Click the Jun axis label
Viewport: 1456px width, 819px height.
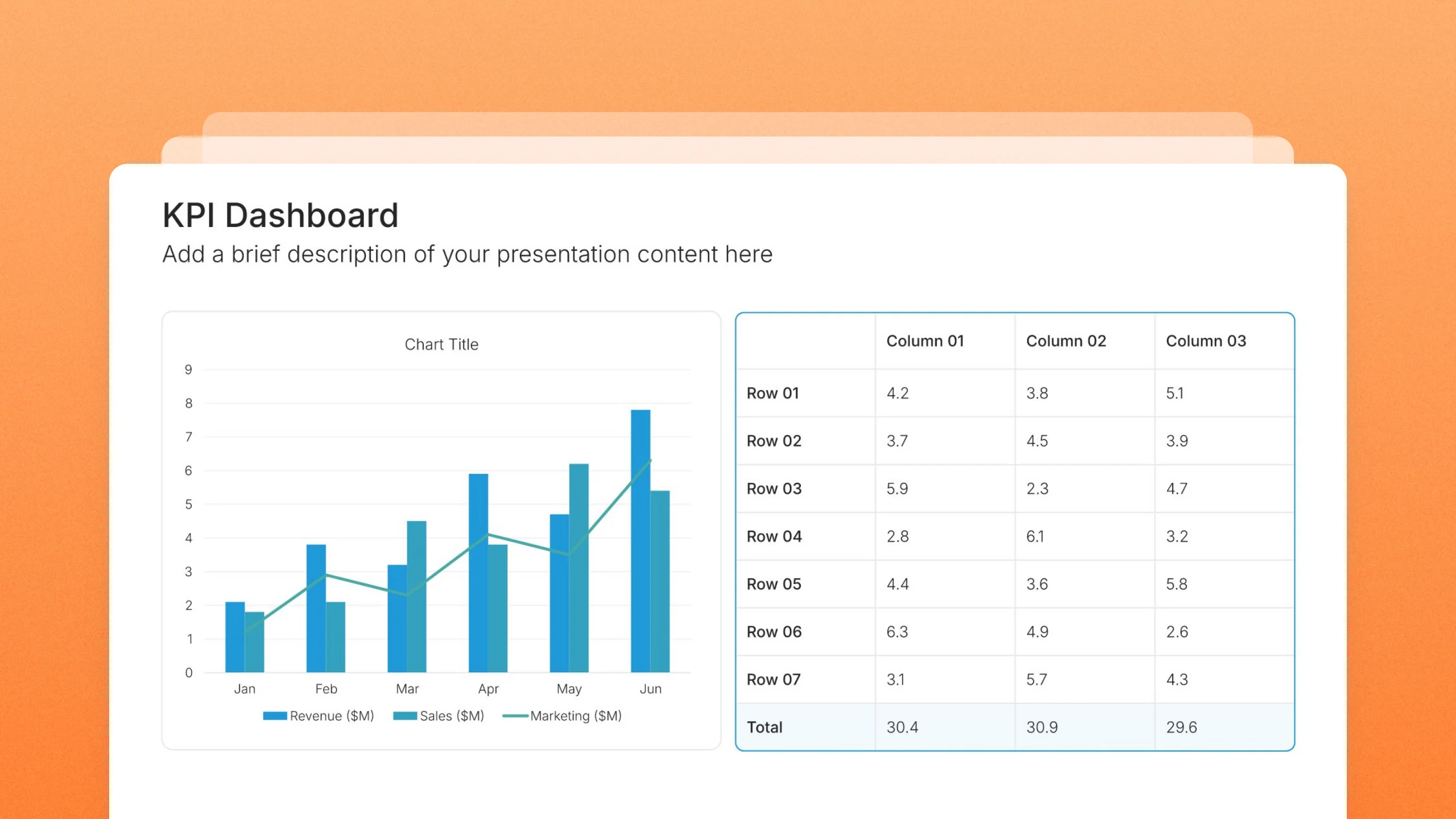tap(651, 689)
